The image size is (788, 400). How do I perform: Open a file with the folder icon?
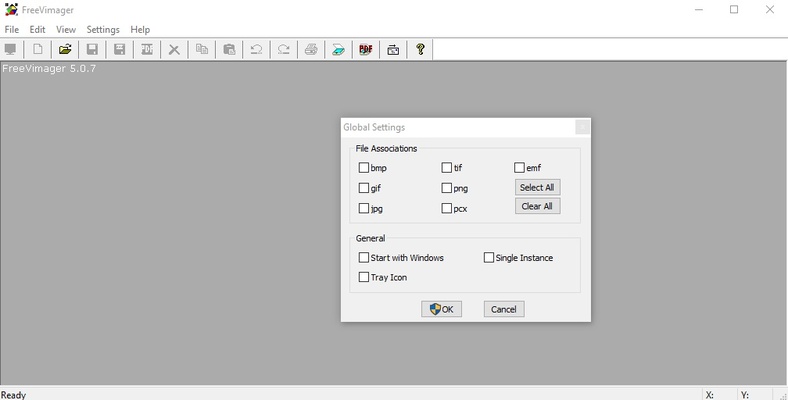(65, 49)
